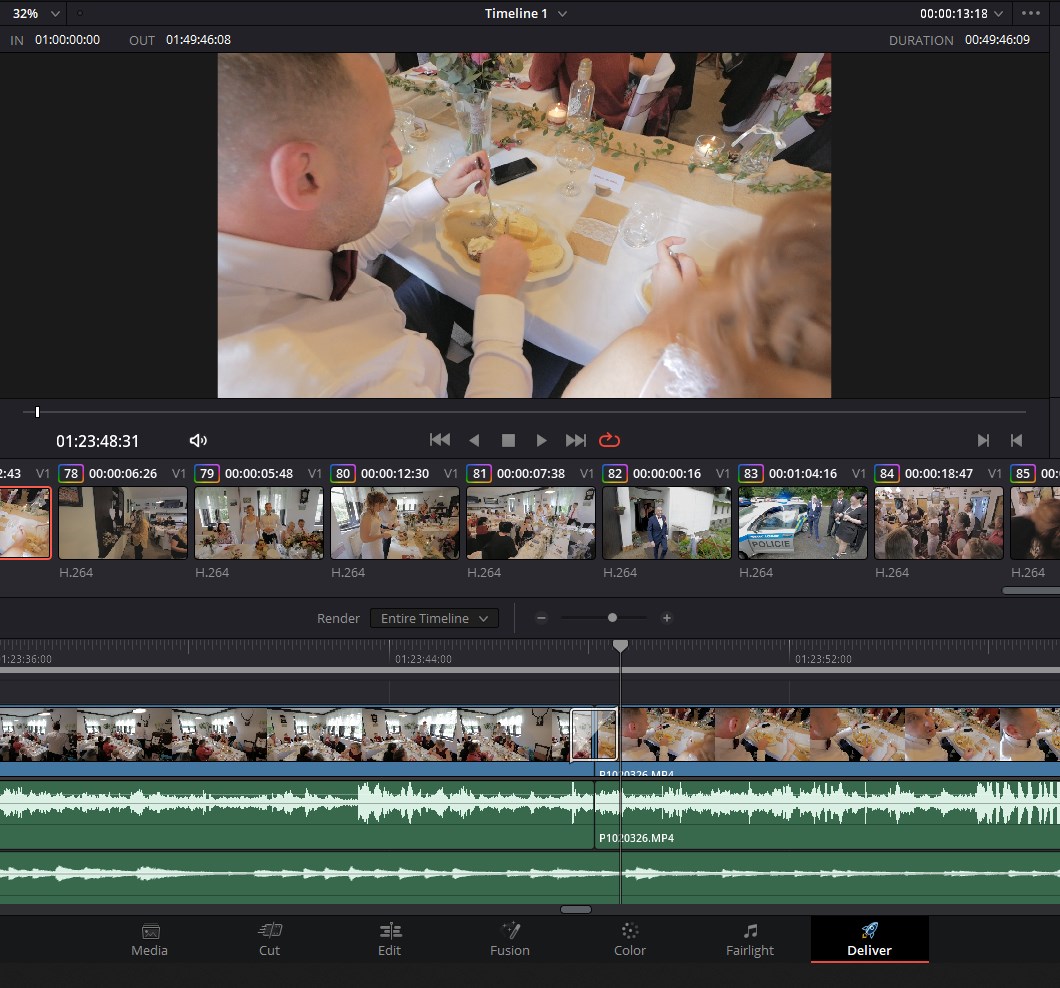1060x988 pixels.
Task: Jump to the first frame
Action: coord(439,440)
